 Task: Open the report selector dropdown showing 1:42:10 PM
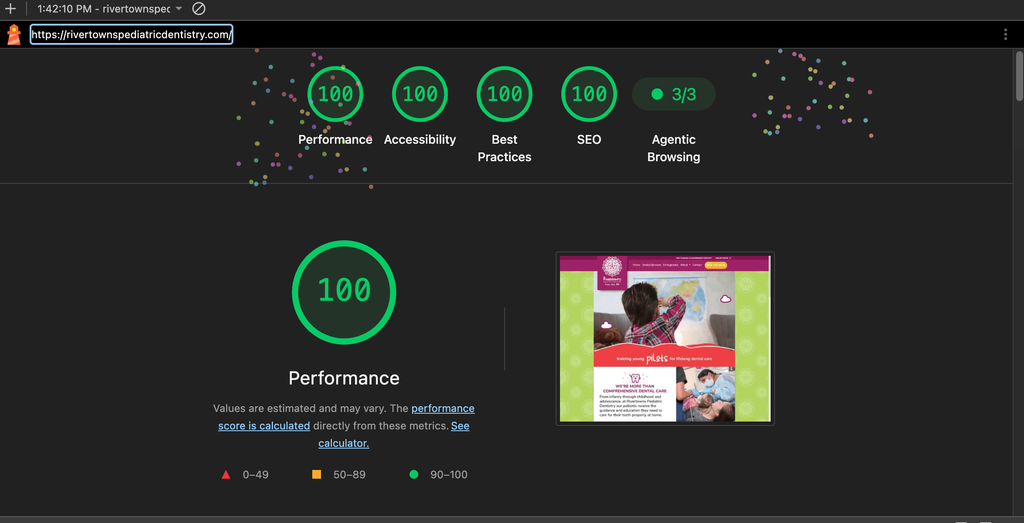110,9
